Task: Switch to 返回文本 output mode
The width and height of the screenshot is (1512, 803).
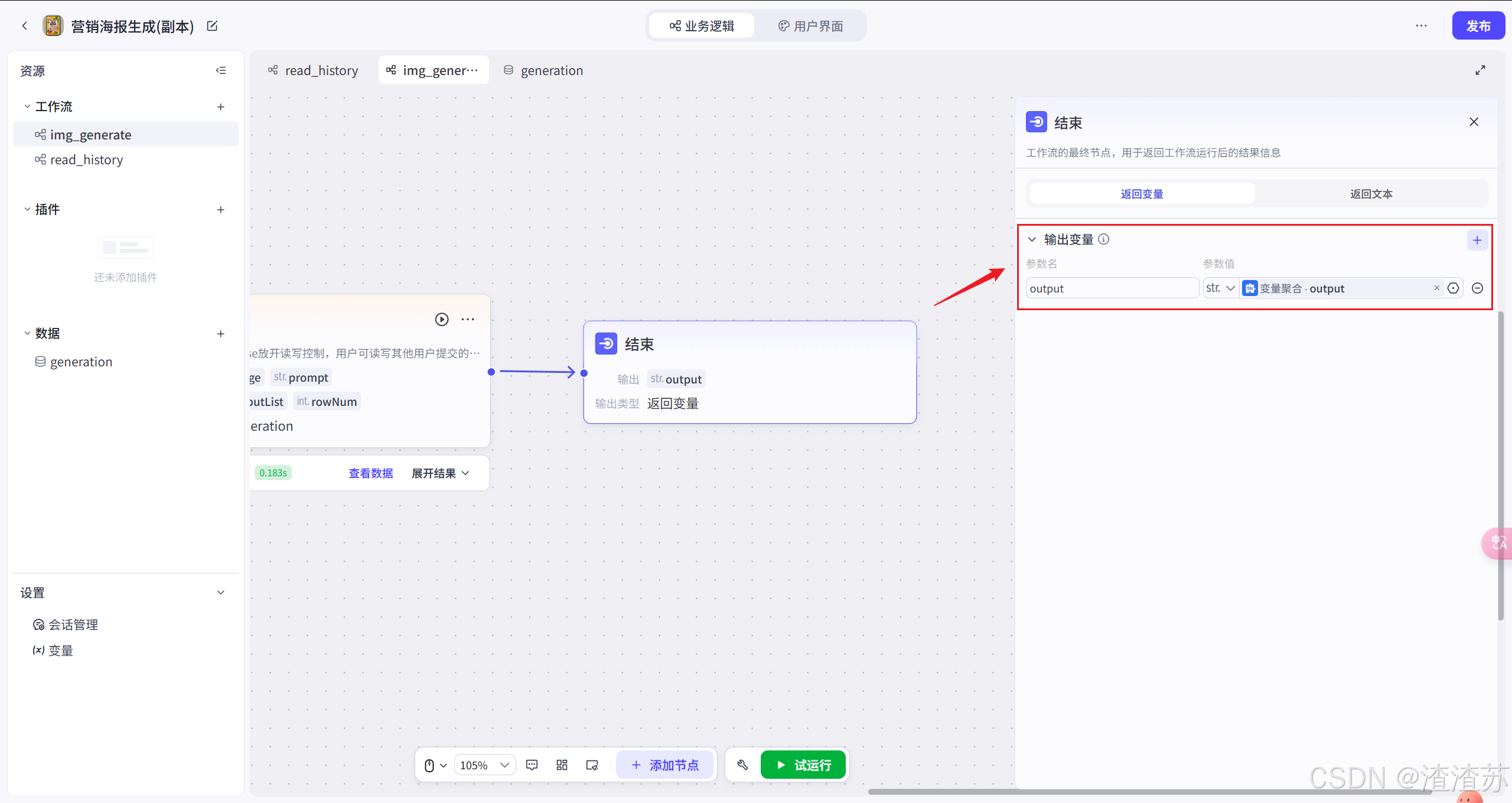Action: pos(1371,194)
